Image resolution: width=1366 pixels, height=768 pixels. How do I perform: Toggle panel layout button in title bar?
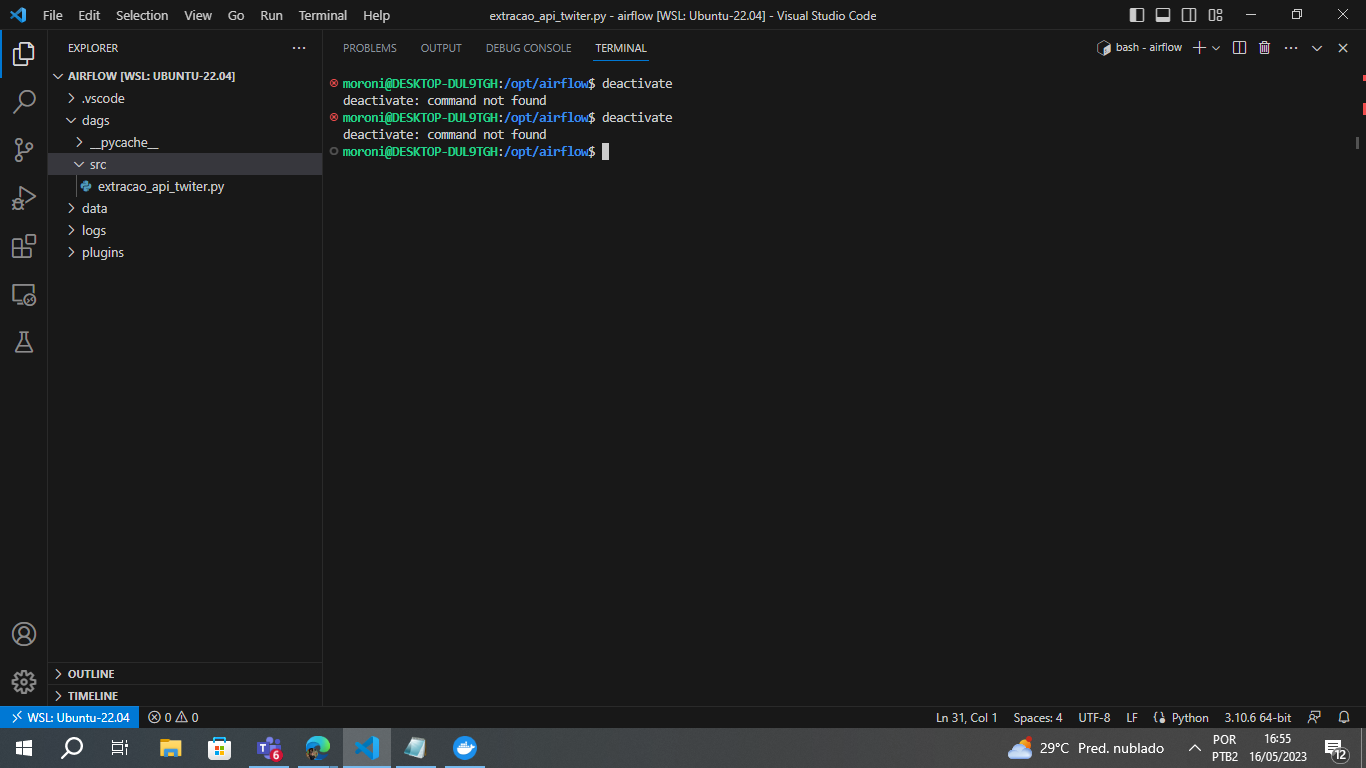[1163, 15]
